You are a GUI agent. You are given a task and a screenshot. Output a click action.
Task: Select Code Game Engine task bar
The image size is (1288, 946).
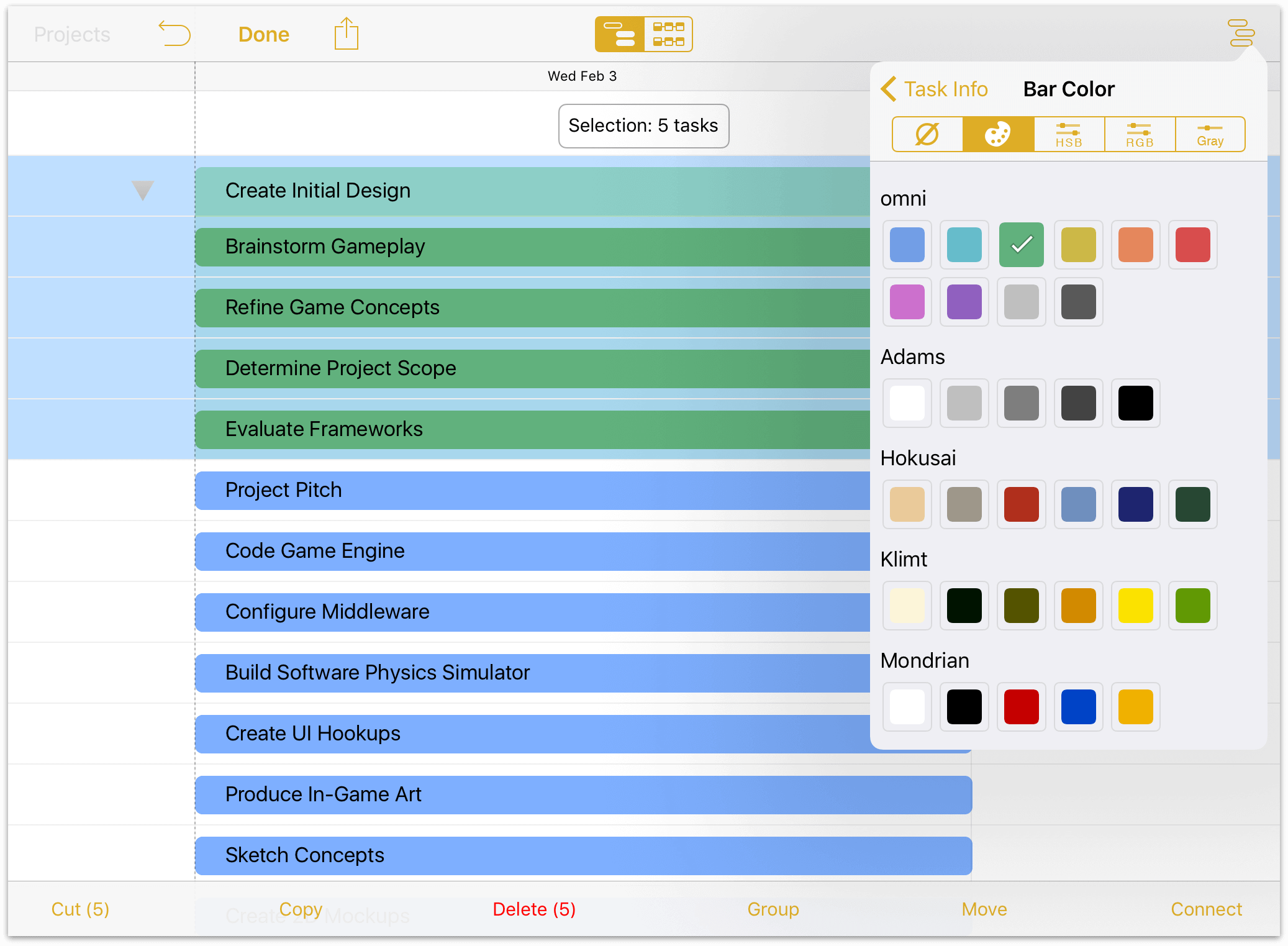tap(533, 551)
